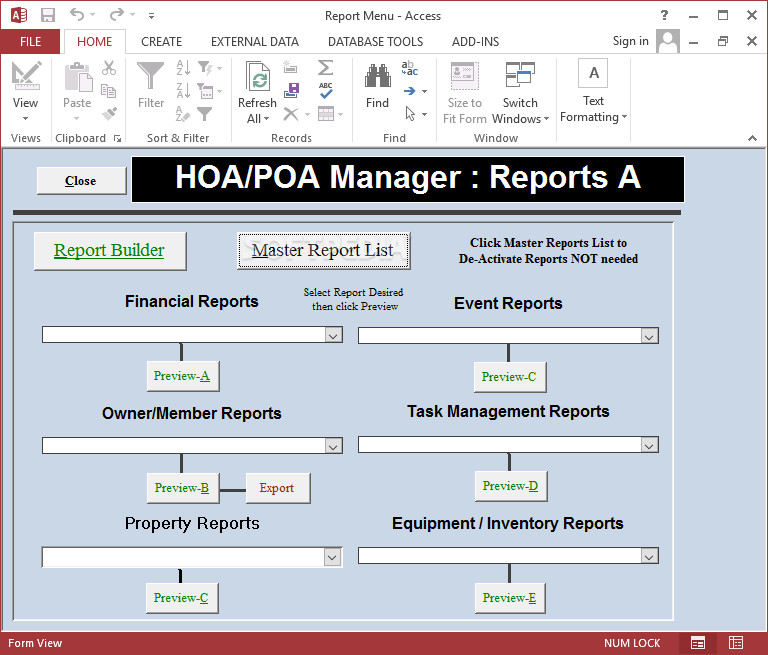Click the Save icon in quick access toolbar
The height and width of the screenshot is (655, 768).
coord(48,15)
